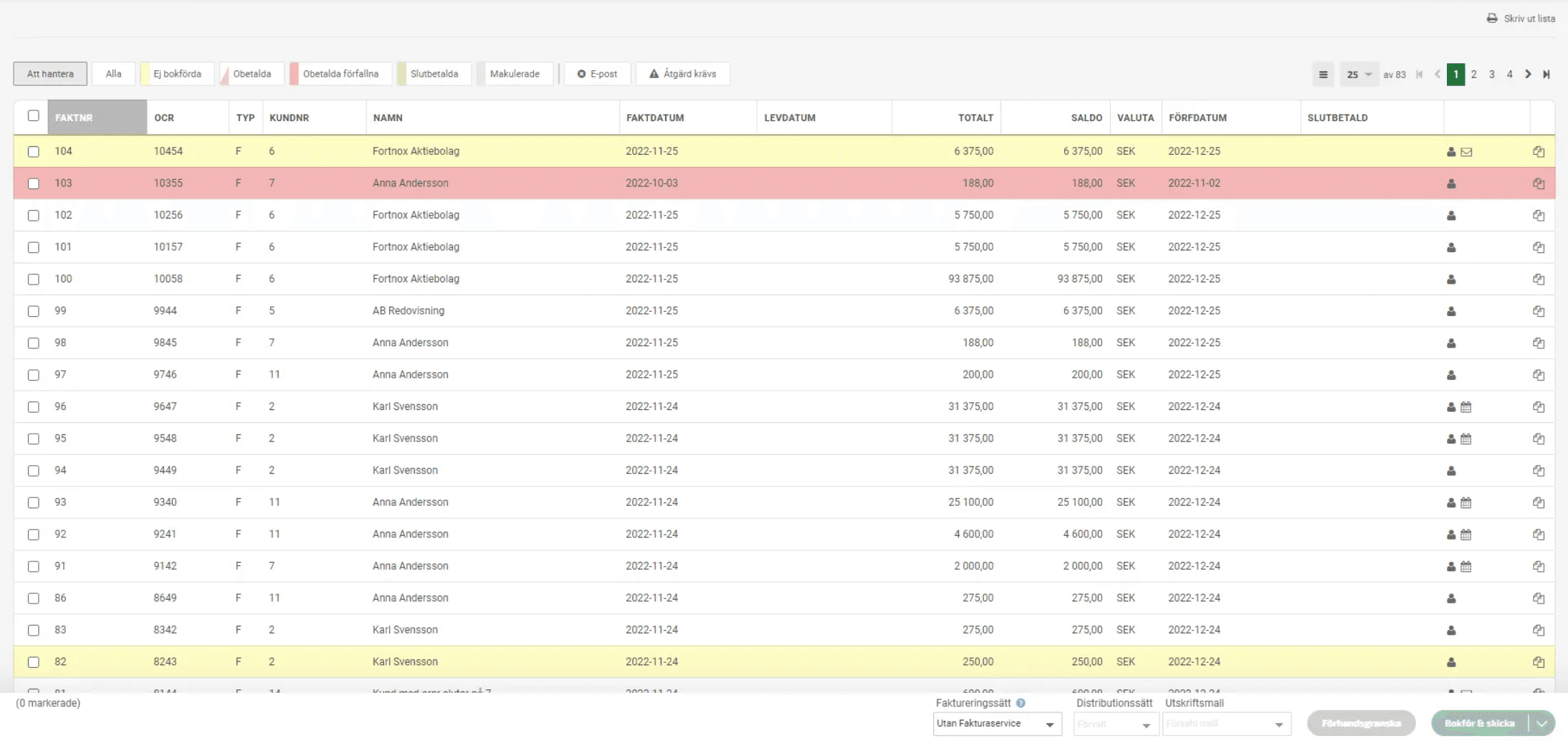Copy invoice 100 with its copy icon
Viewport: 1568px width, 741px height.
[1539, 279]
